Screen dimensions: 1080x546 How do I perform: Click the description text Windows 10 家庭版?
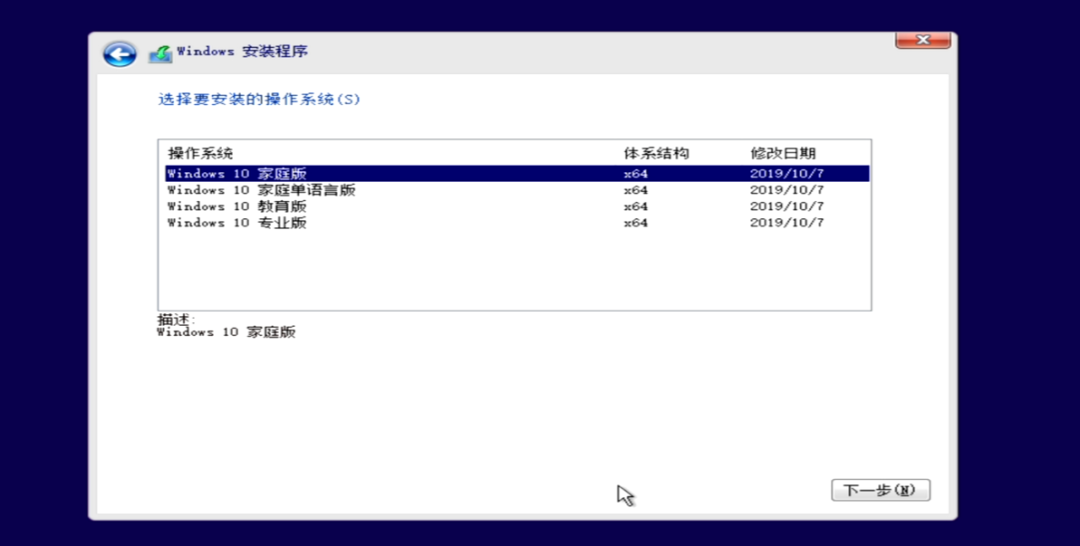coord(227,333)
